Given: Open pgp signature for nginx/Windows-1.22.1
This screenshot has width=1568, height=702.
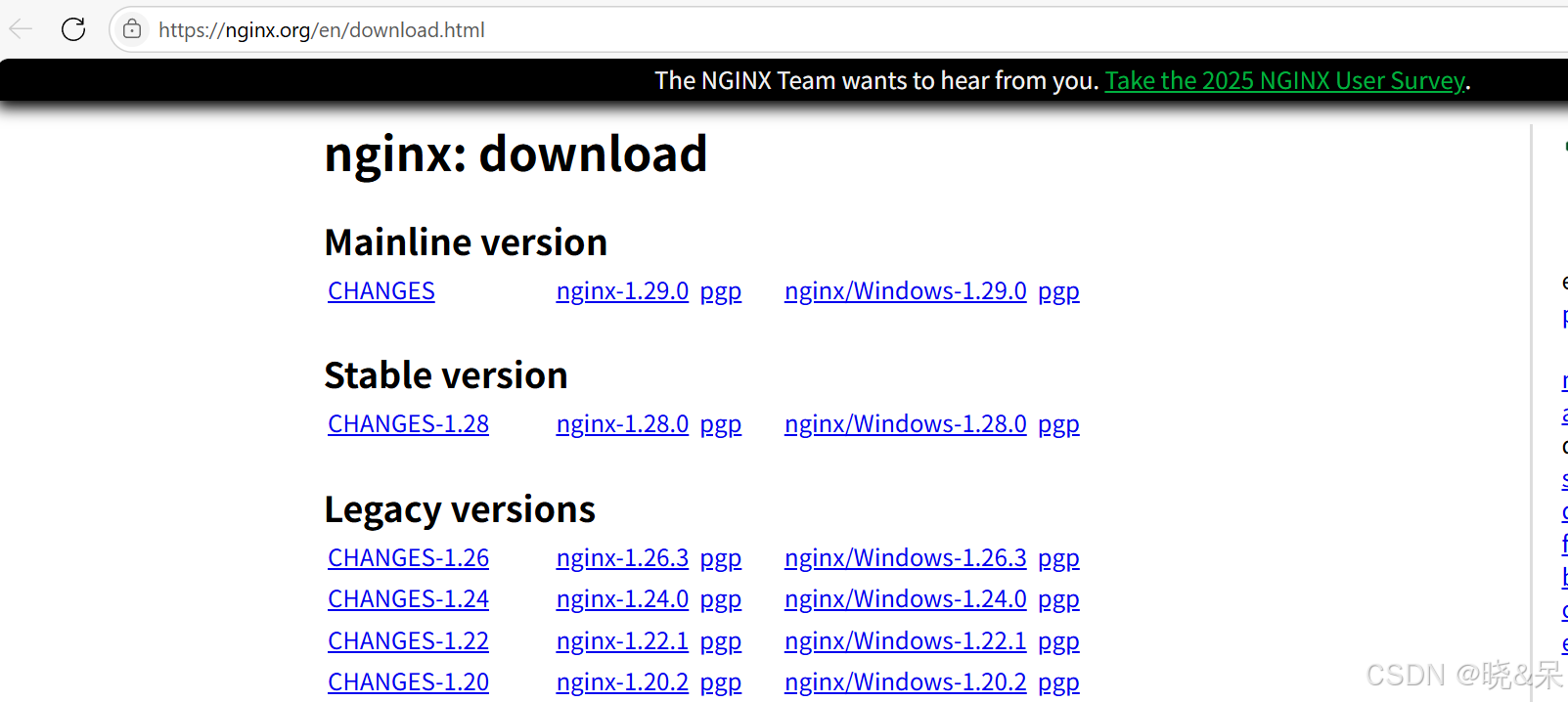Looking at the screenshot, I should 1058,642.
